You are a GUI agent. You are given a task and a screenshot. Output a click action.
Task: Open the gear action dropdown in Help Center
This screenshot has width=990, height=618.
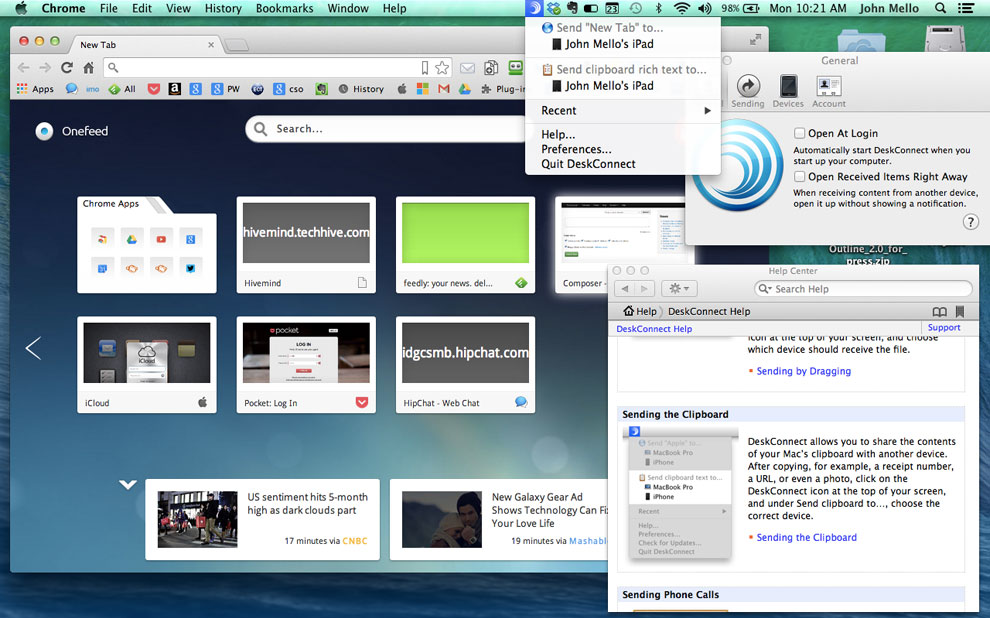(x=679, y=288)
